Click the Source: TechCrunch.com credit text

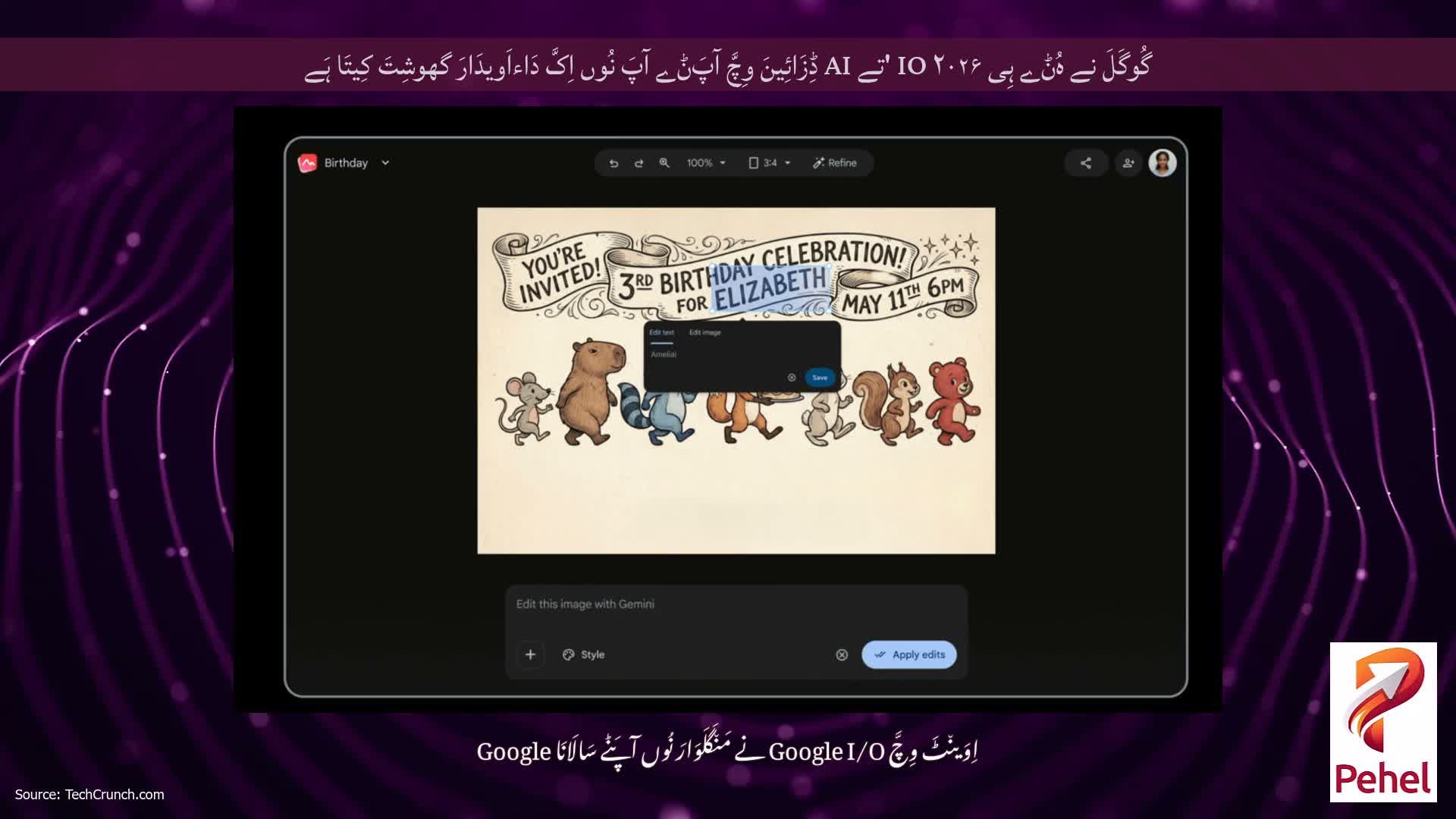[x=89, y=795]
